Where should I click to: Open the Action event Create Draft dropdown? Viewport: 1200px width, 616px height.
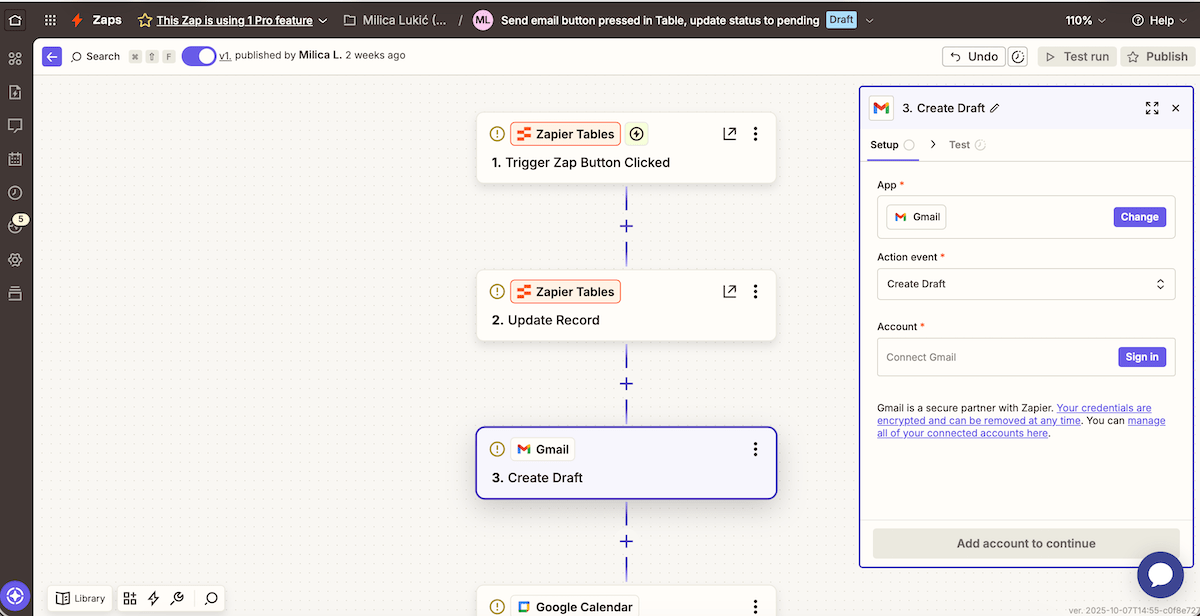pyautogui.click(x=1026, y=284)
